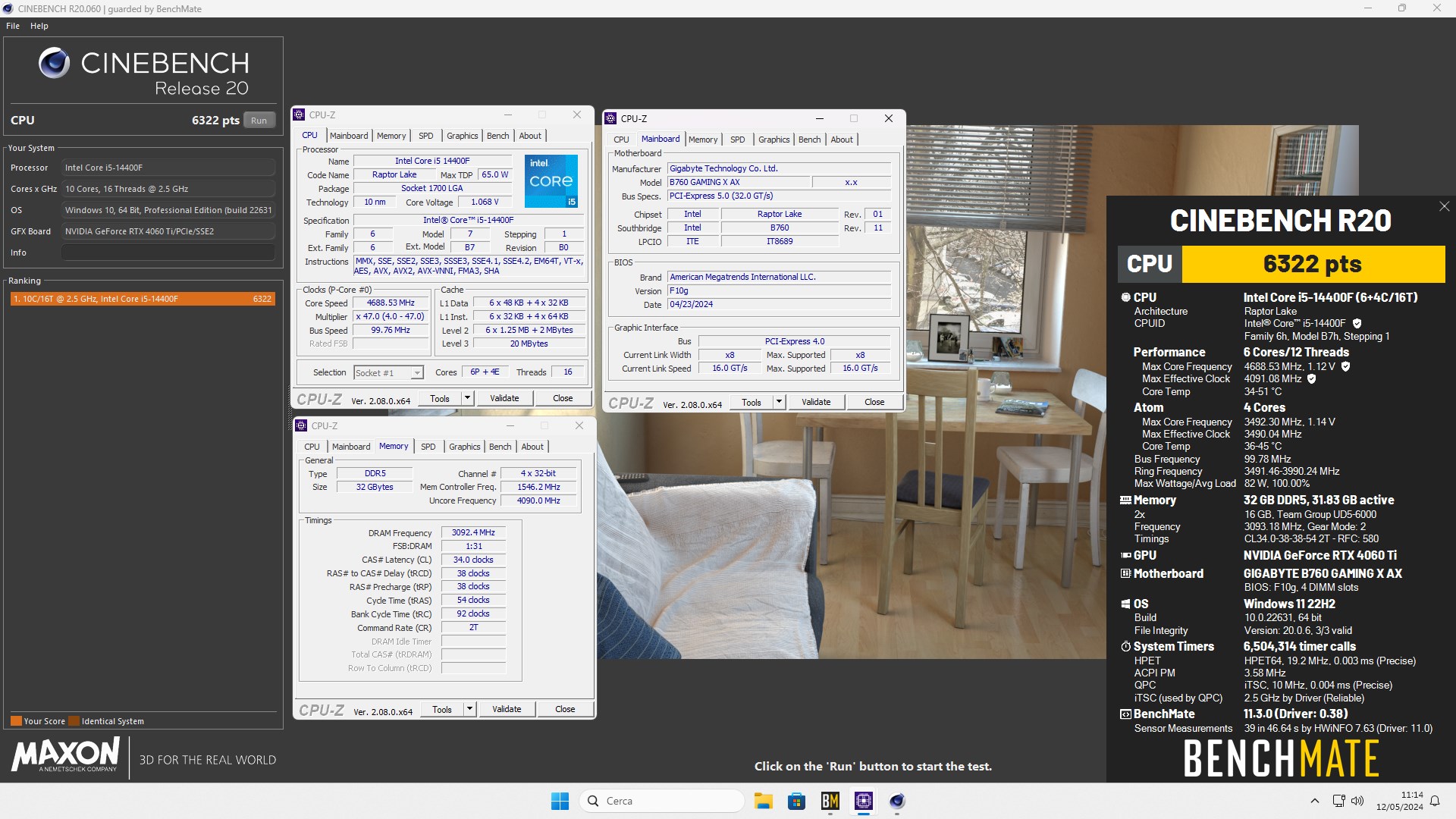This screenshot has width=1456, height=819.
Task: Close the BenchMate result overlay
Action: click(x=1444, y=206)
